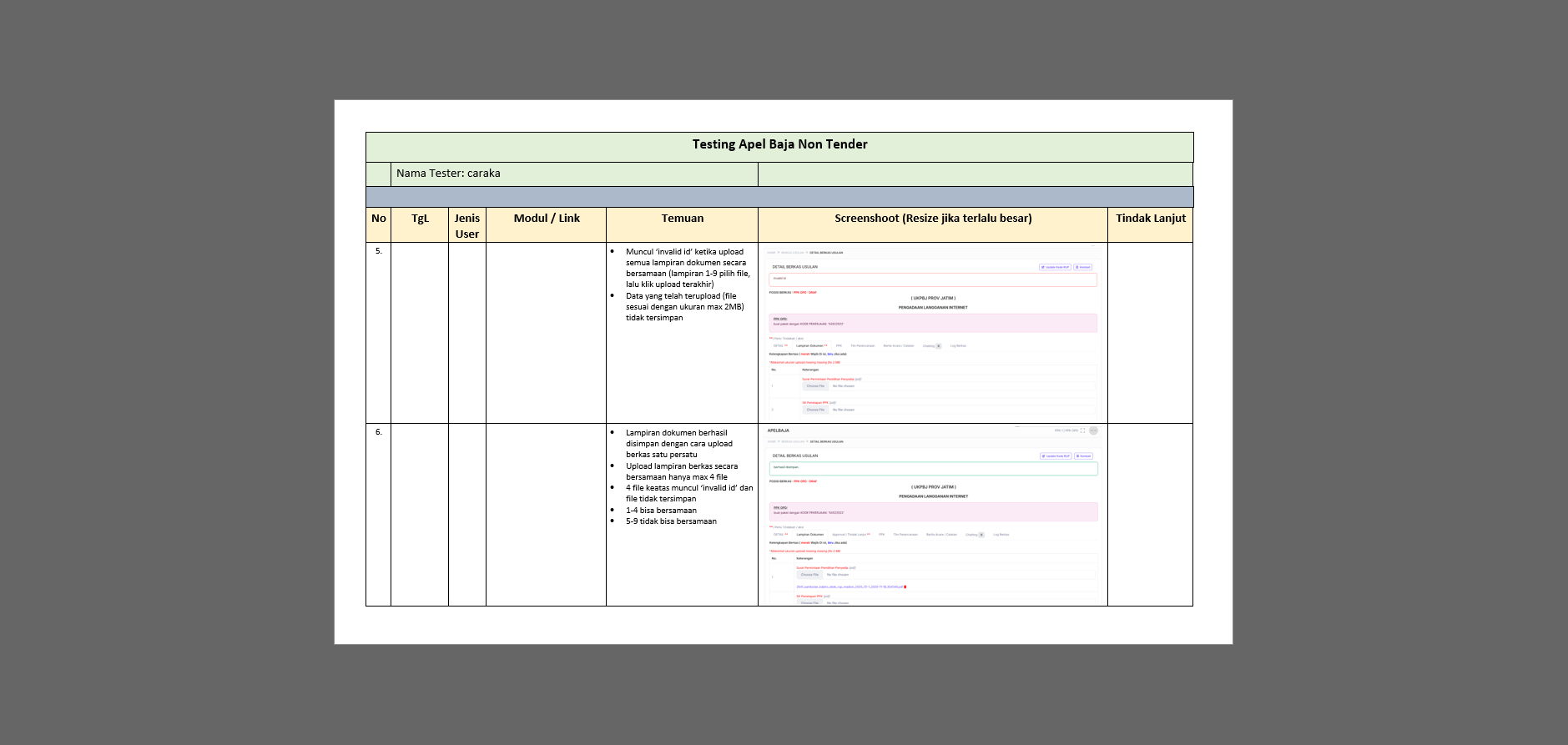This screenshot has height=745, width=1568.
Task: Select the 'Temuan' column header
Action: pos(682,219)
